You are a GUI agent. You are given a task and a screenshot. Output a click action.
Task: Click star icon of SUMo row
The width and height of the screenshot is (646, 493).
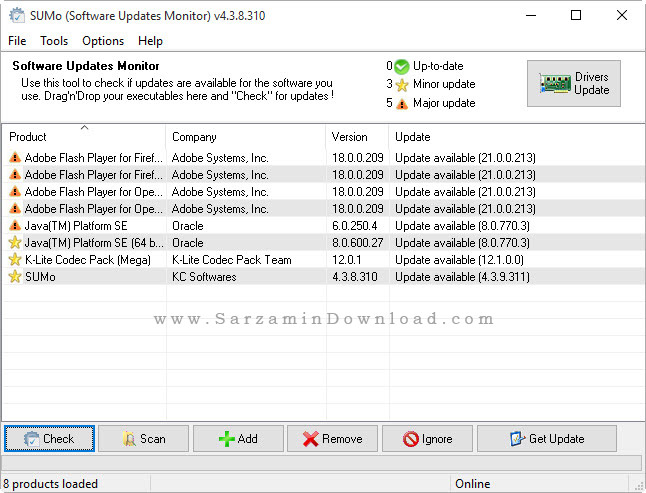click(15, 276)
